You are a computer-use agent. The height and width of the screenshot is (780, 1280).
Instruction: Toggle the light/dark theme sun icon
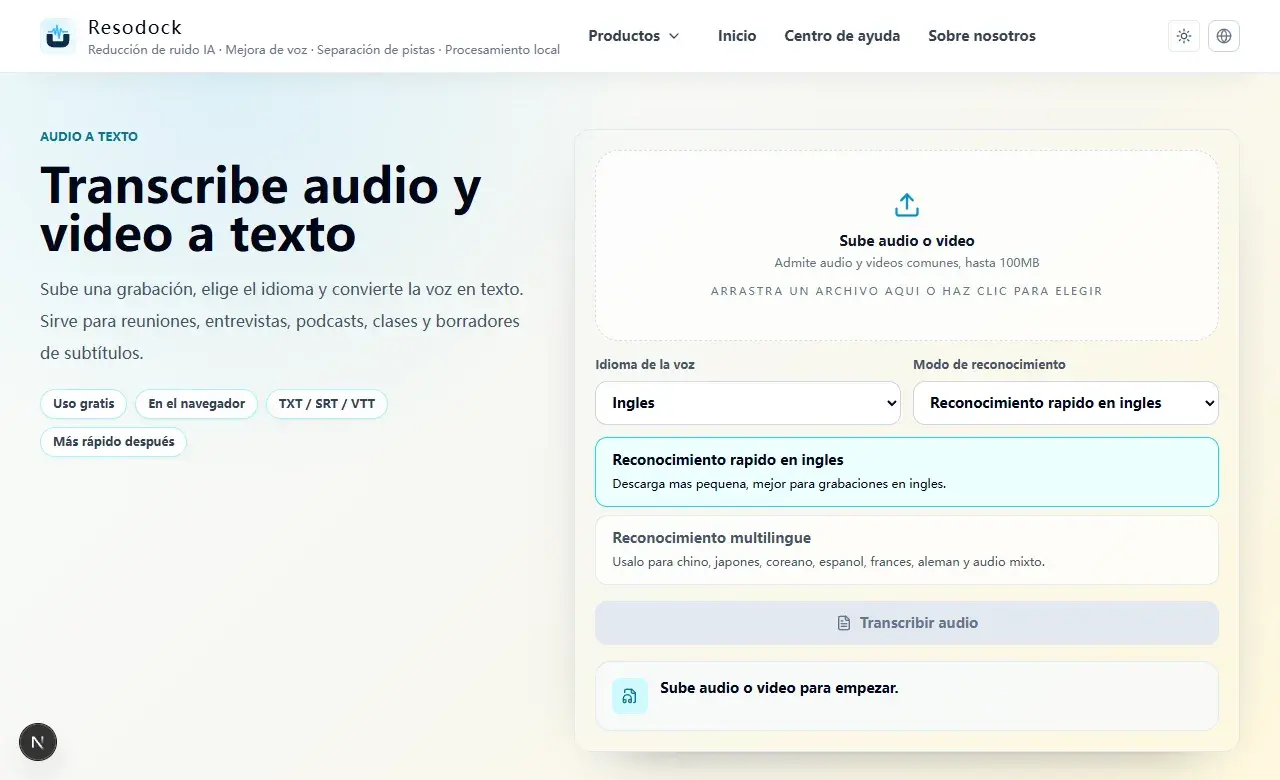[1184, 36]
